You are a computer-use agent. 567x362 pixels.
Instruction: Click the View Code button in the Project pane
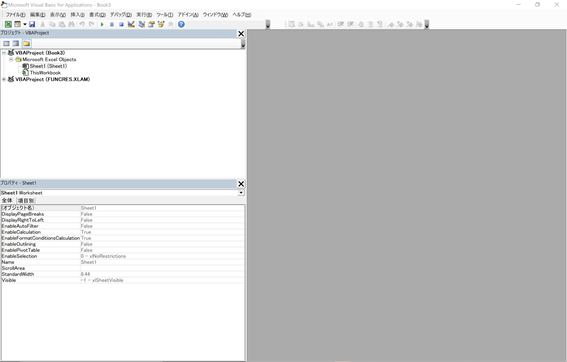[7, 43]
